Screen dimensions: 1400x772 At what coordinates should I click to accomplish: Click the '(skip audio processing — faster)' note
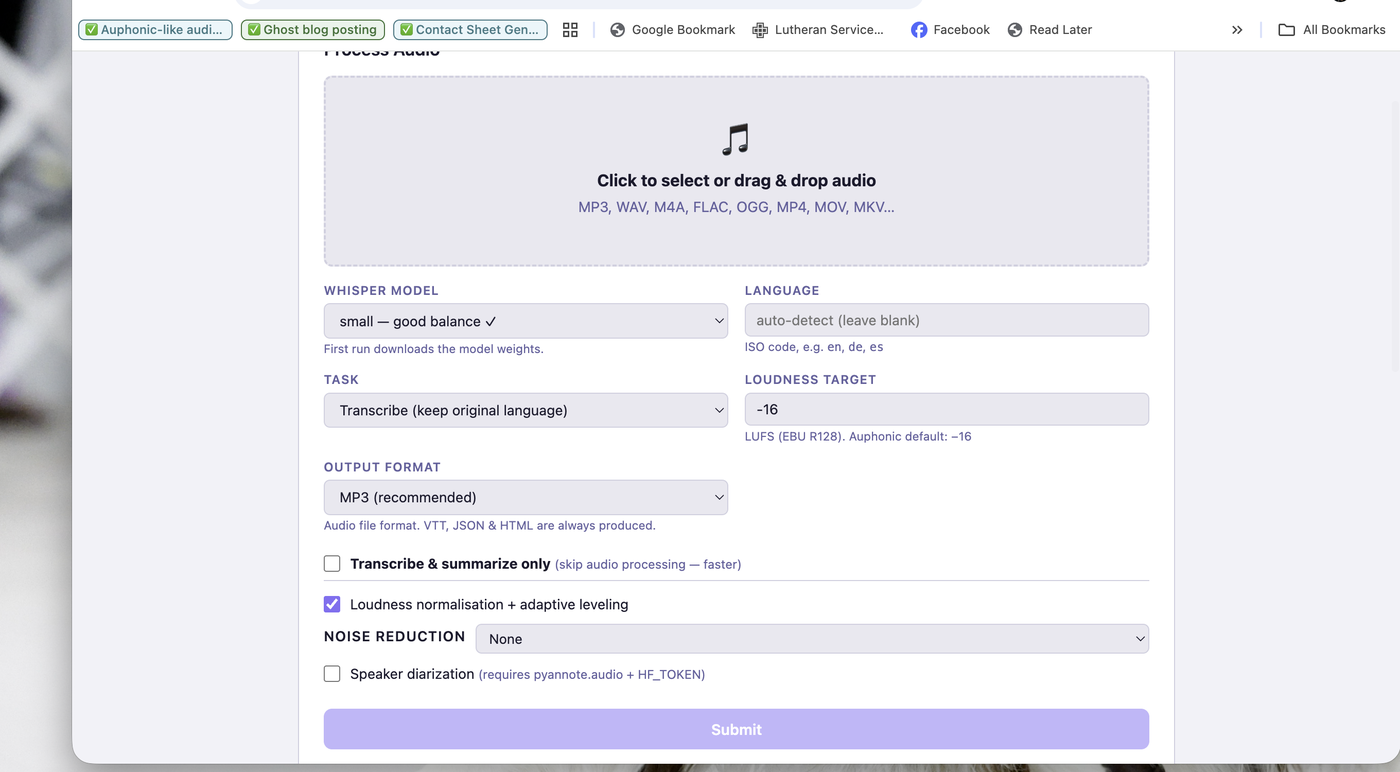click(648, 565)
